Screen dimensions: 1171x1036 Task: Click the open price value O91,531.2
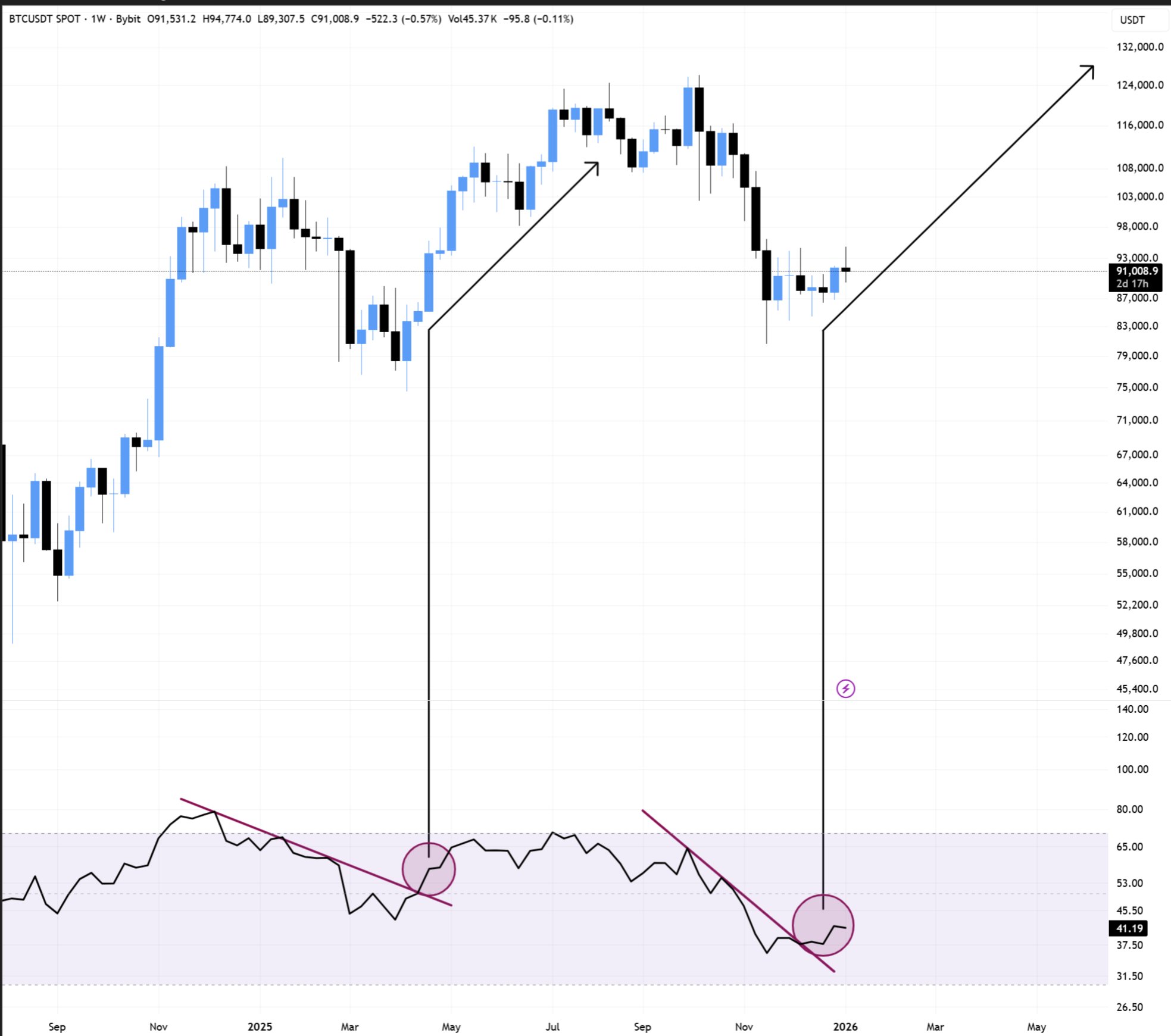pos(173,20)
